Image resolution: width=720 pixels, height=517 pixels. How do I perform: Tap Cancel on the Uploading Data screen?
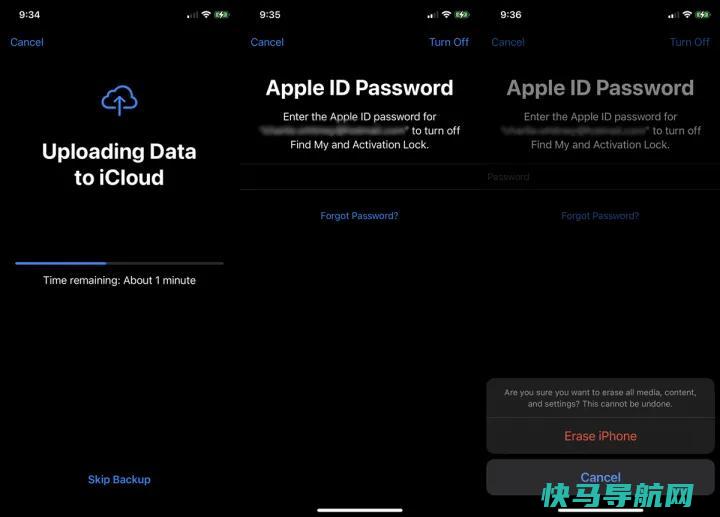click(x=27, y=42)
